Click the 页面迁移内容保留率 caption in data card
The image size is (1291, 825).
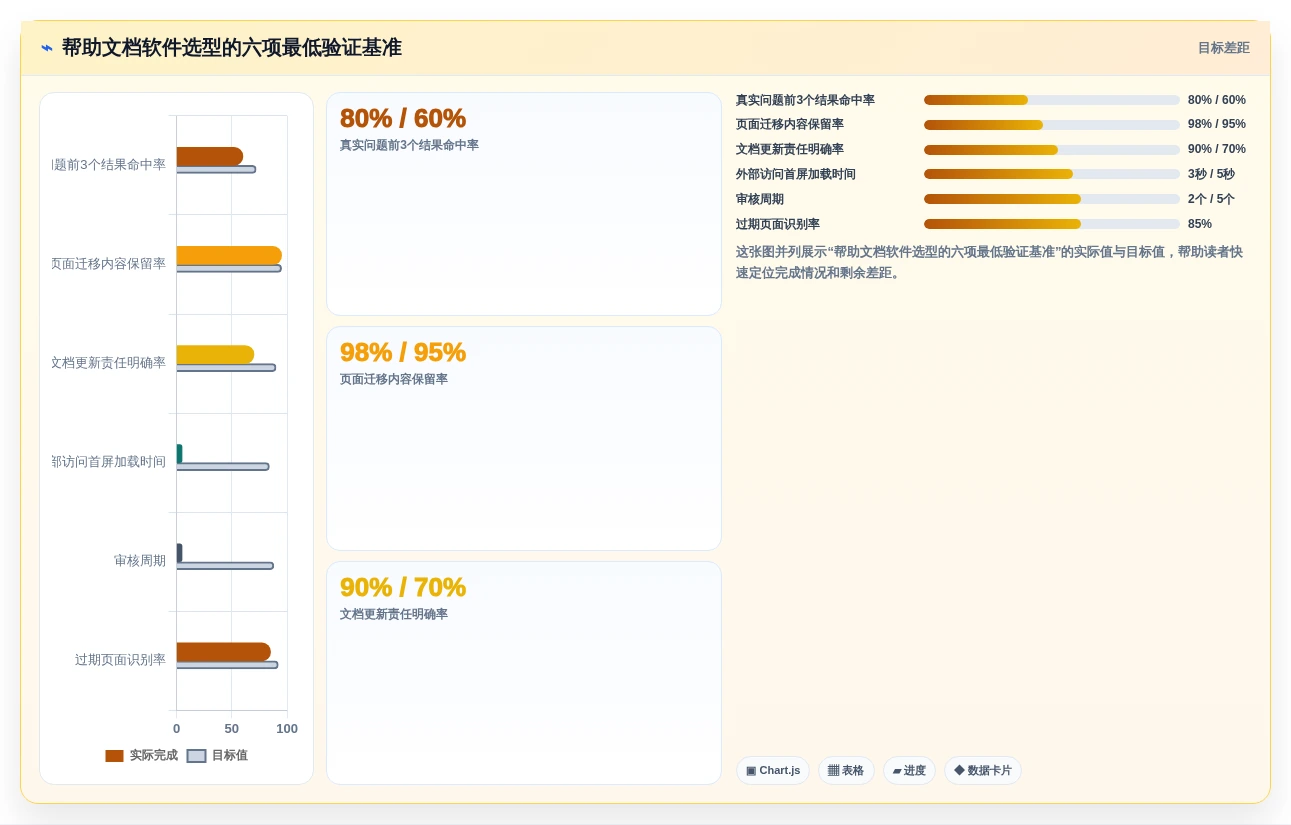point(394,380)
